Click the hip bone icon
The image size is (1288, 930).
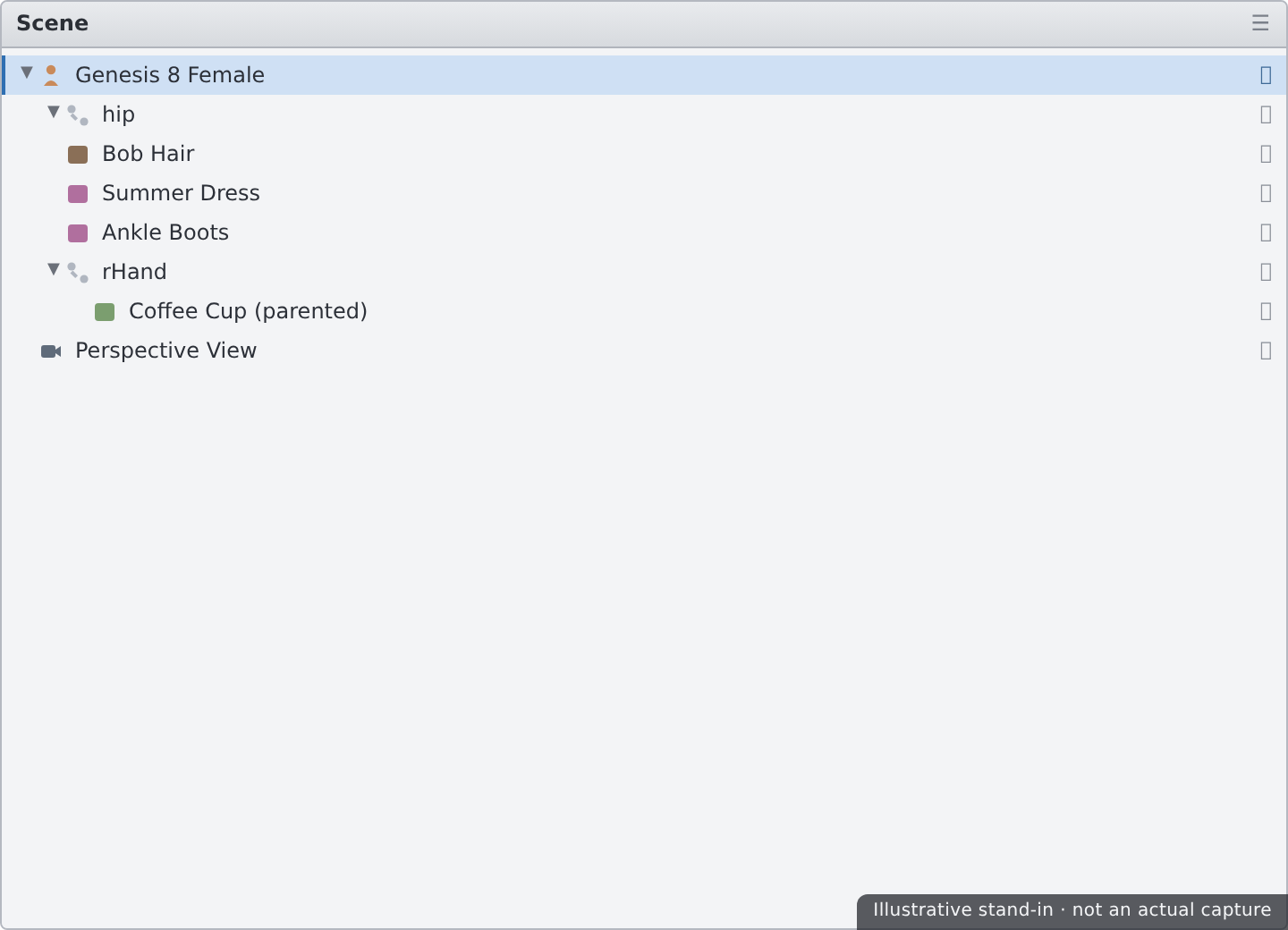78,114
